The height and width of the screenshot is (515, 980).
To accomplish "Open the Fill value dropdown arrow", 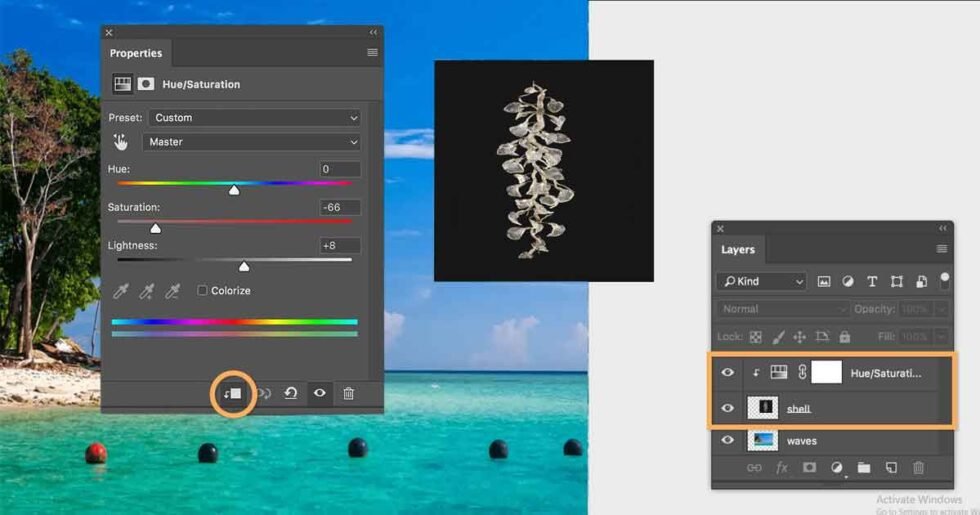I will point(941,337).
